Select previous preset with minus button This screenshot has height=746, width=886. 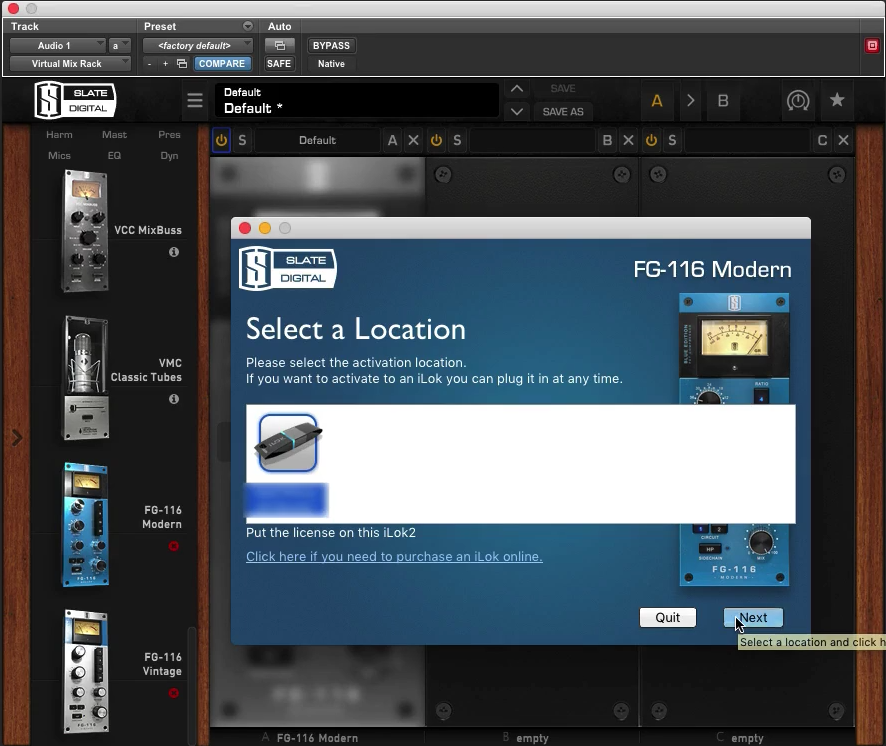tap(149, 64)
